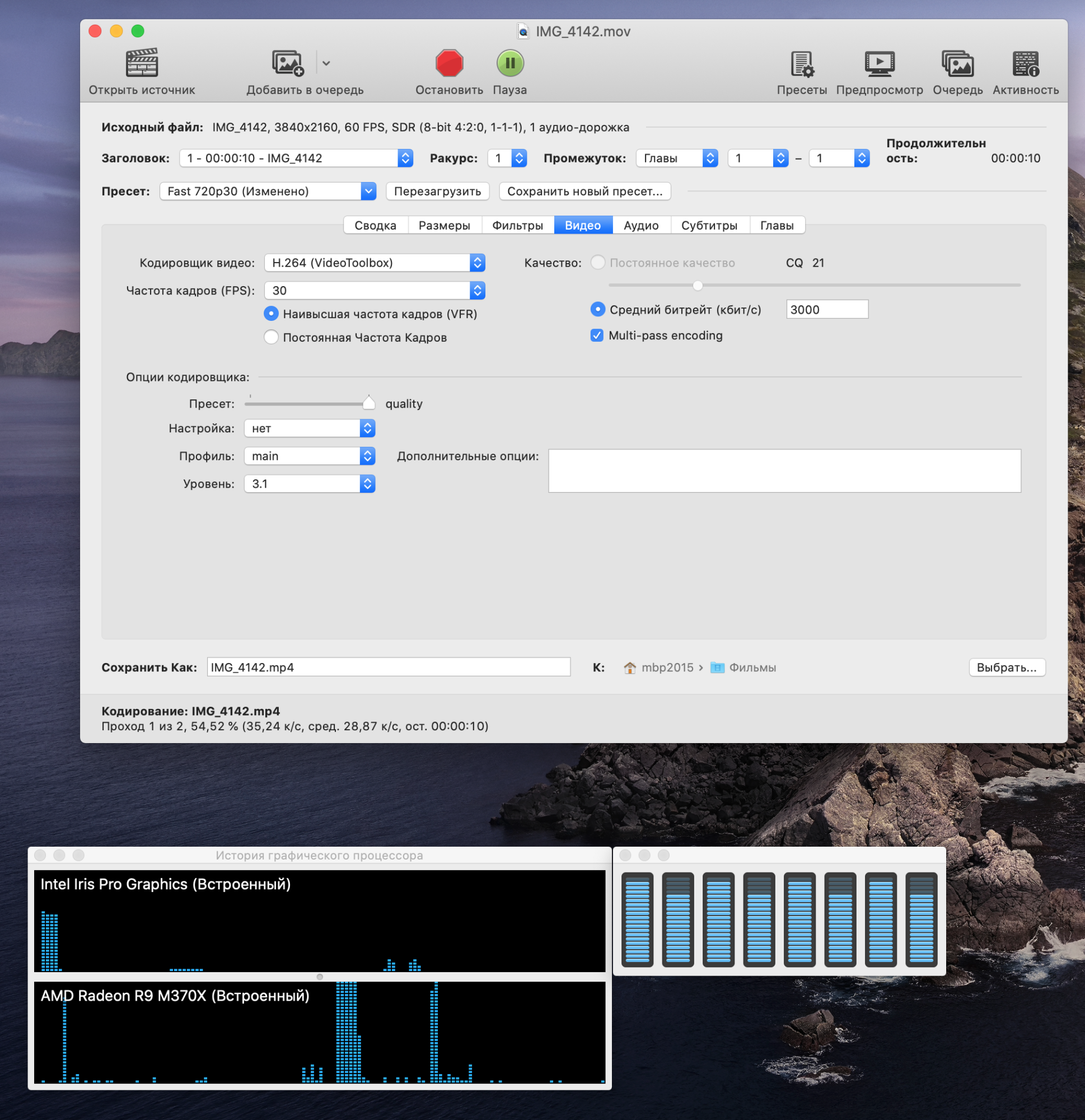Expand the Fast 720p30 preset dropdown
The height and width of the screenshot is (1120, 1085).
(x=268, y=192)
